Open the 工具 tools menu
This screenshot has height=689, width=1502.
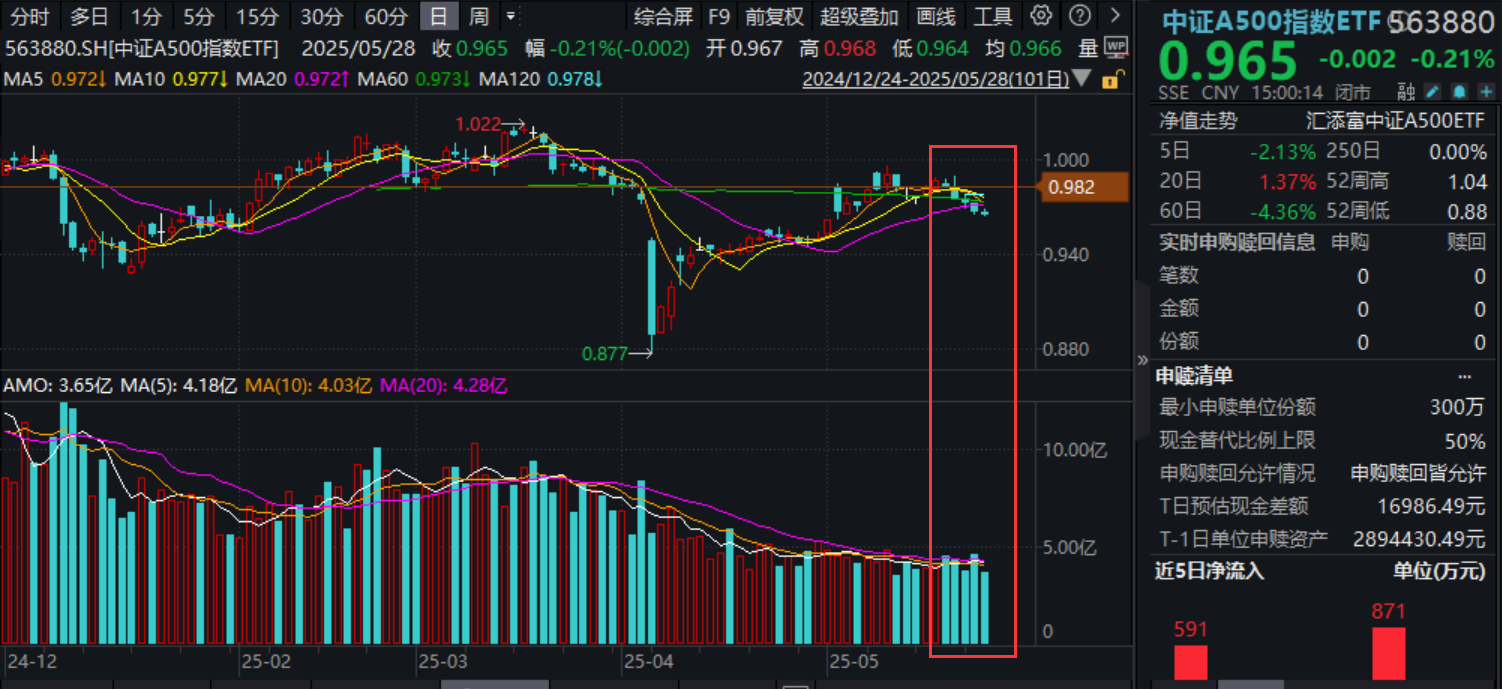point(991,16)
